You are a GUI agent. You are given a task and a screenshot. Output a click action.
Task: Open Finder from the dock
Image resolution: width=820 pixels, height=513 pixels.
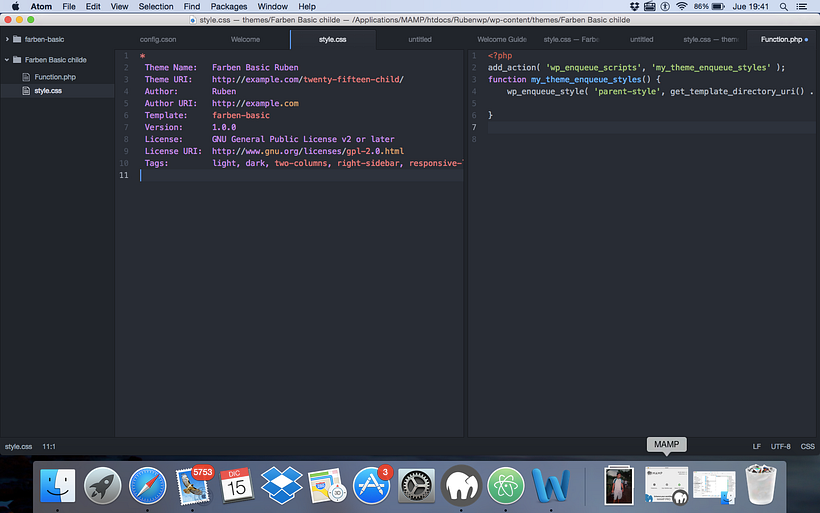pyautogui.click(x=58, y=485)
